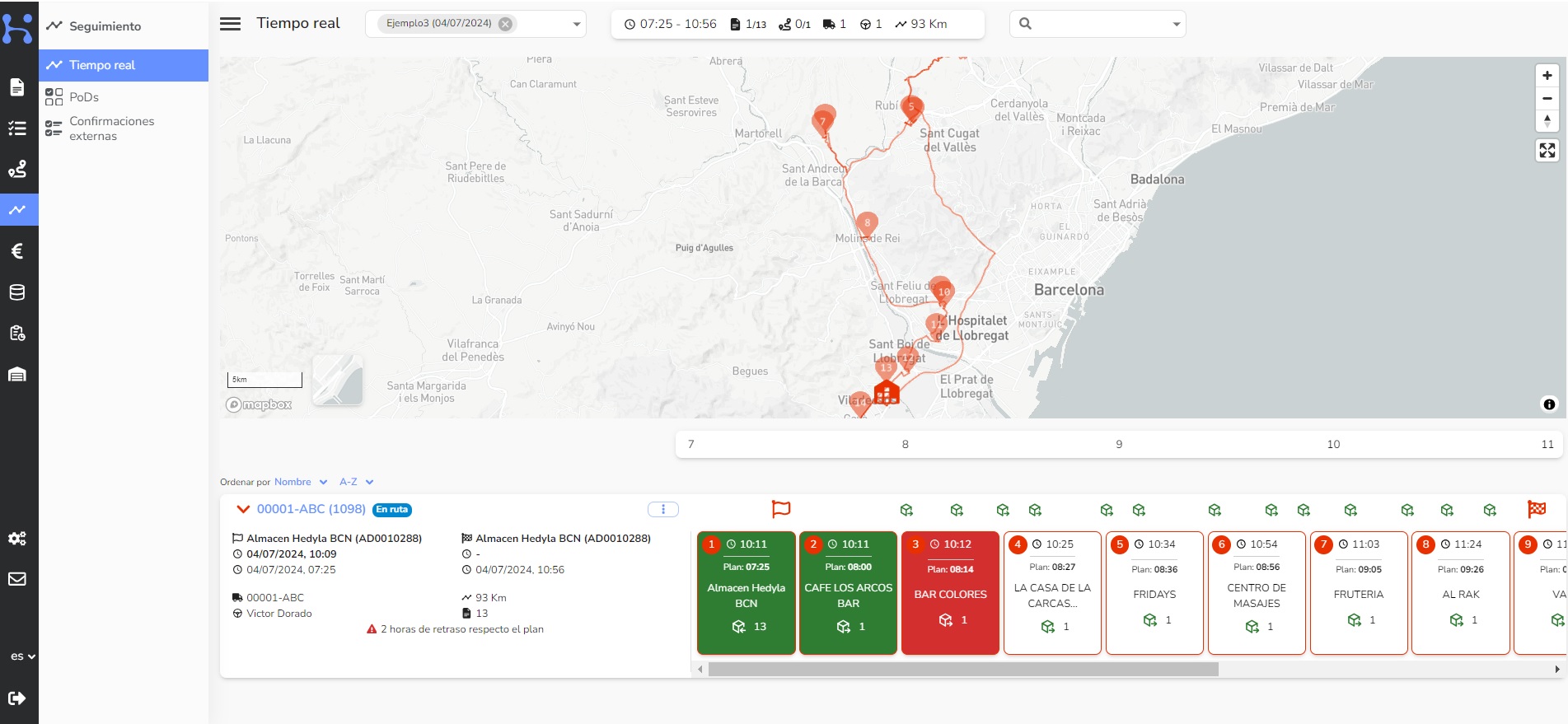Viewport: 1568px width, 724px height.
Task: Select Tiempo real menu item
Action: tap(124, 65)
